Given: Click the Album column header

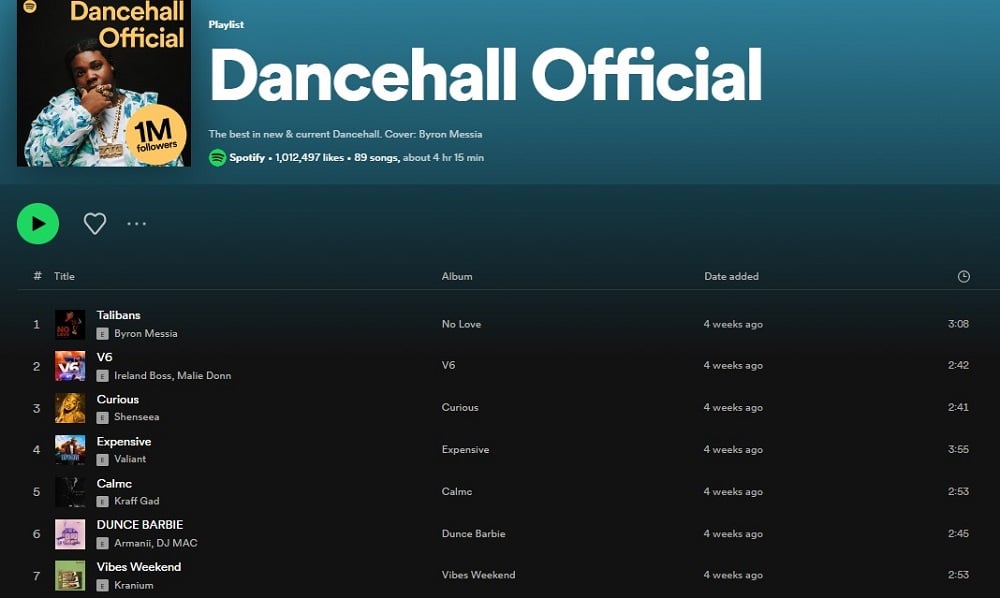Looking at the screenshot, I should 457,276.
